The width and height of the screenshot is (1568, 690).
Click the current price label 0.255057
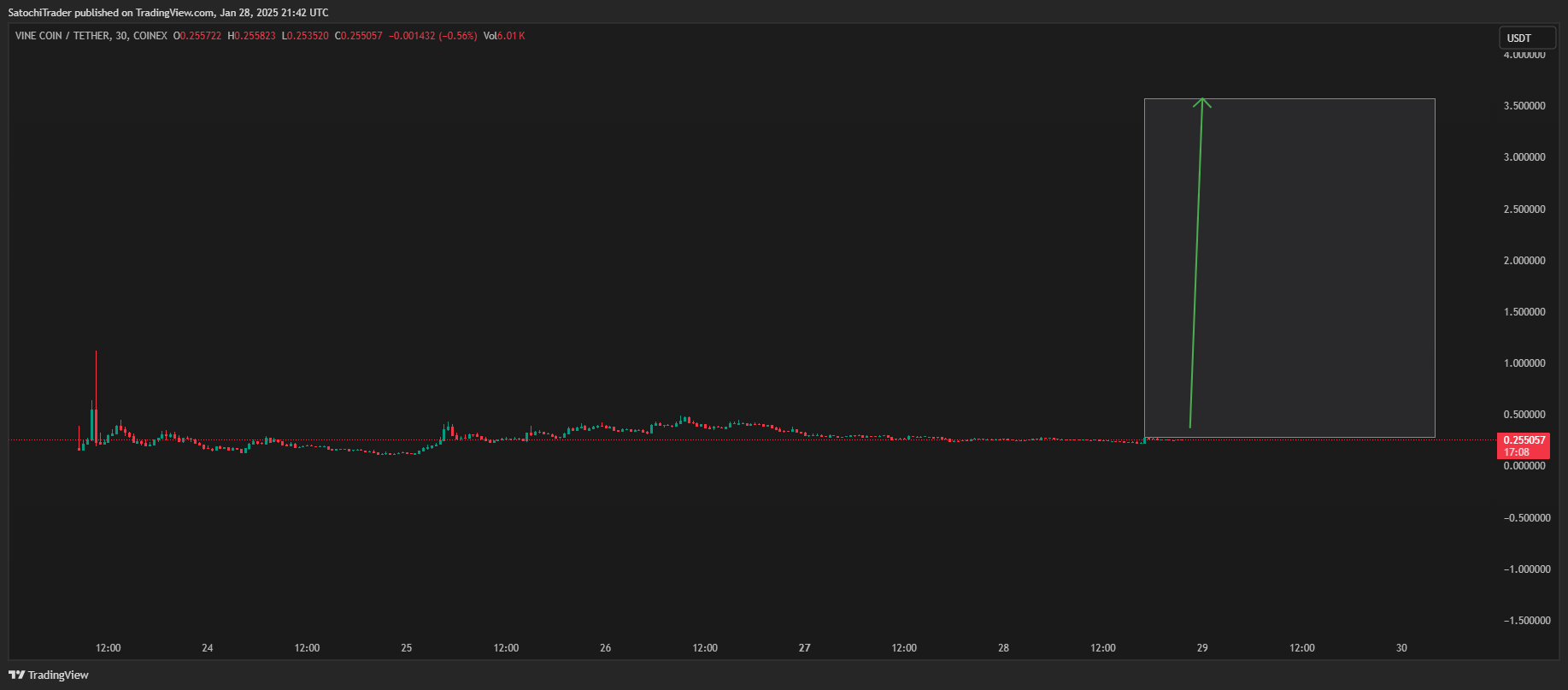click(x=1524, y=440)
